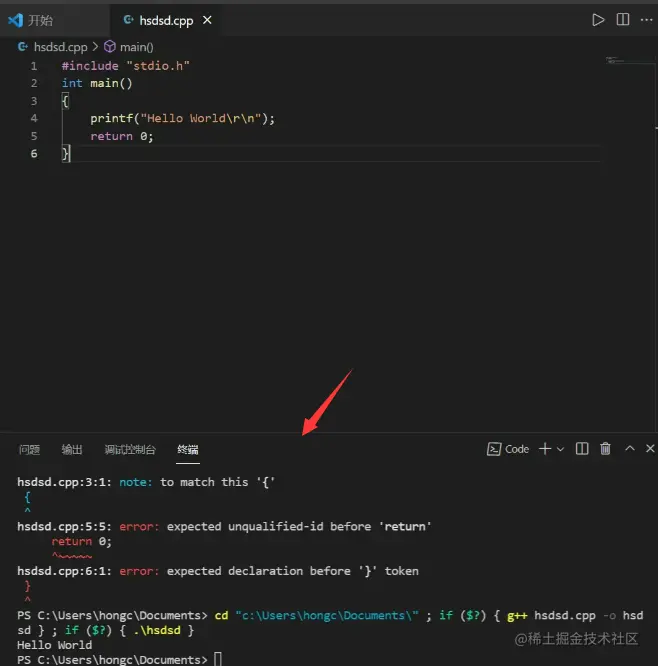Screen dimensions: 658x666
Task: Close the hsdsd.cpp editor tab
Action: [x=207, y=20]
